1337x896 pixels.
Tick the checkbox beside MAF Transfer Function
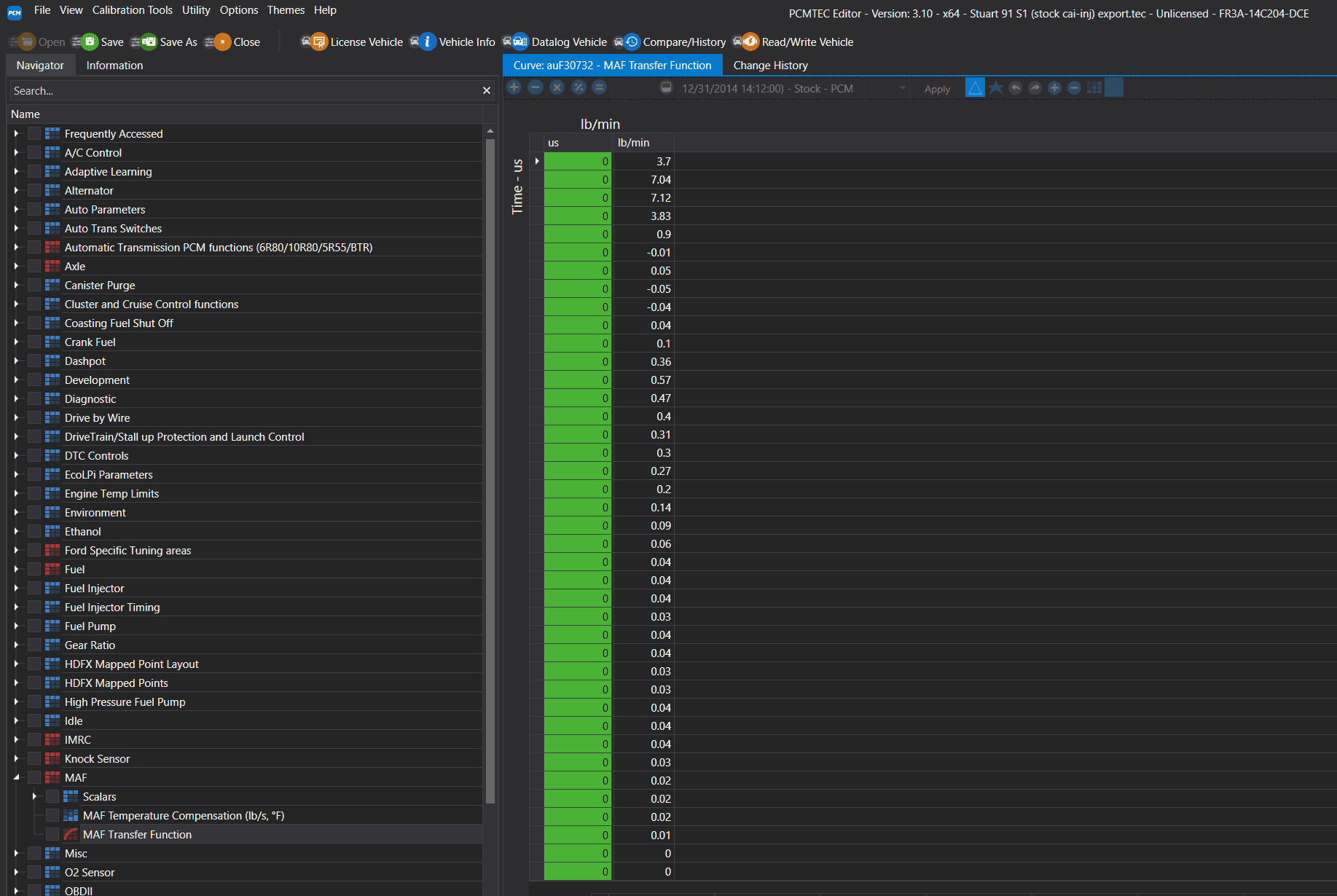click(x=52, y=834)
